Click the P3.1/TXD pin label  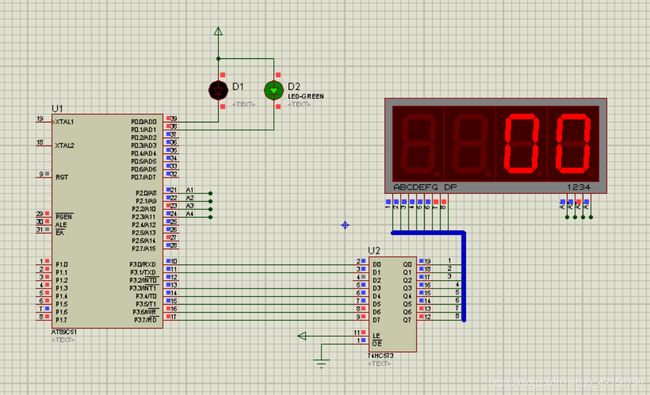click(143, 272)
